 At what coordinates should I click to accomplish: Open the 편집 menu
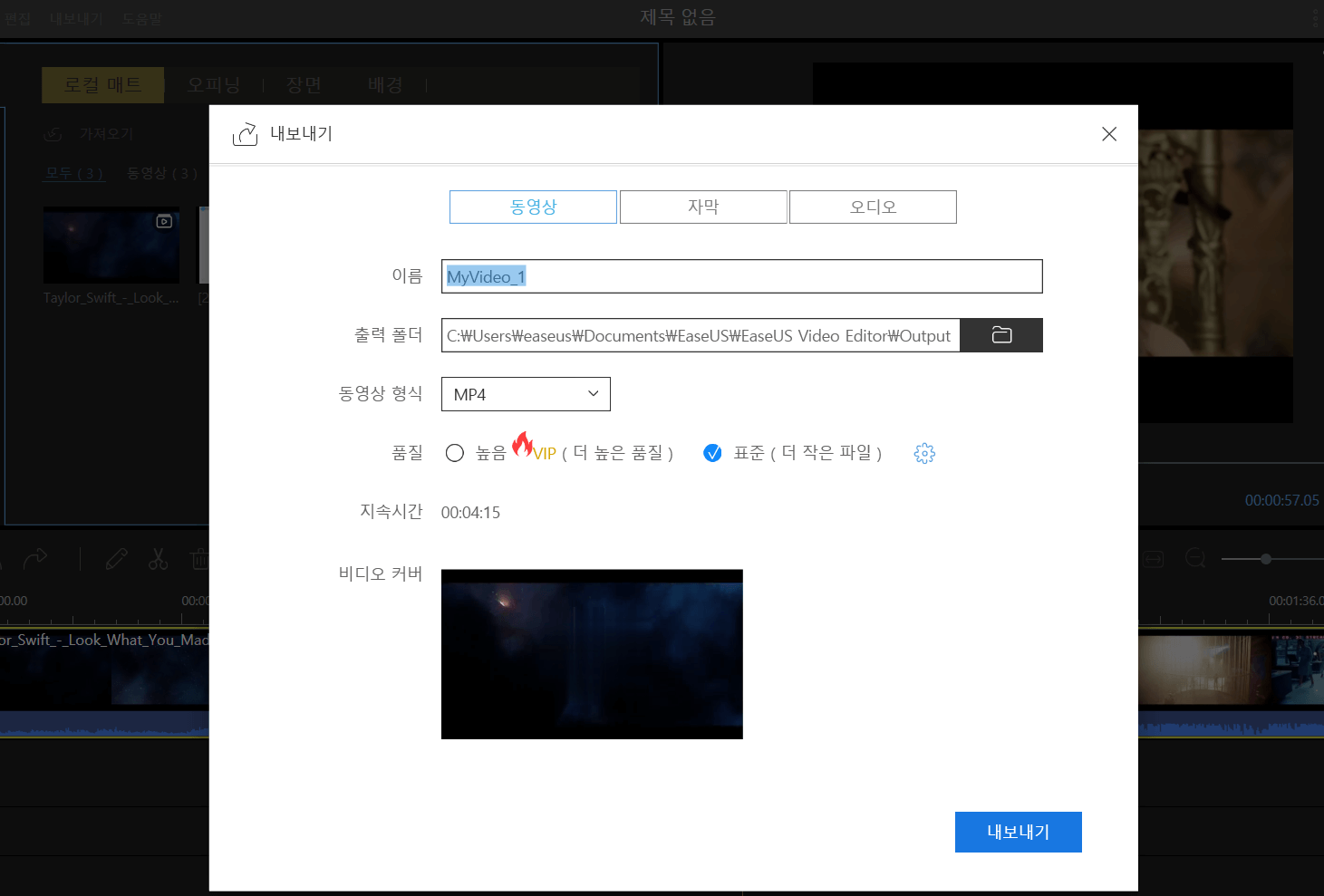coord(15,18)
